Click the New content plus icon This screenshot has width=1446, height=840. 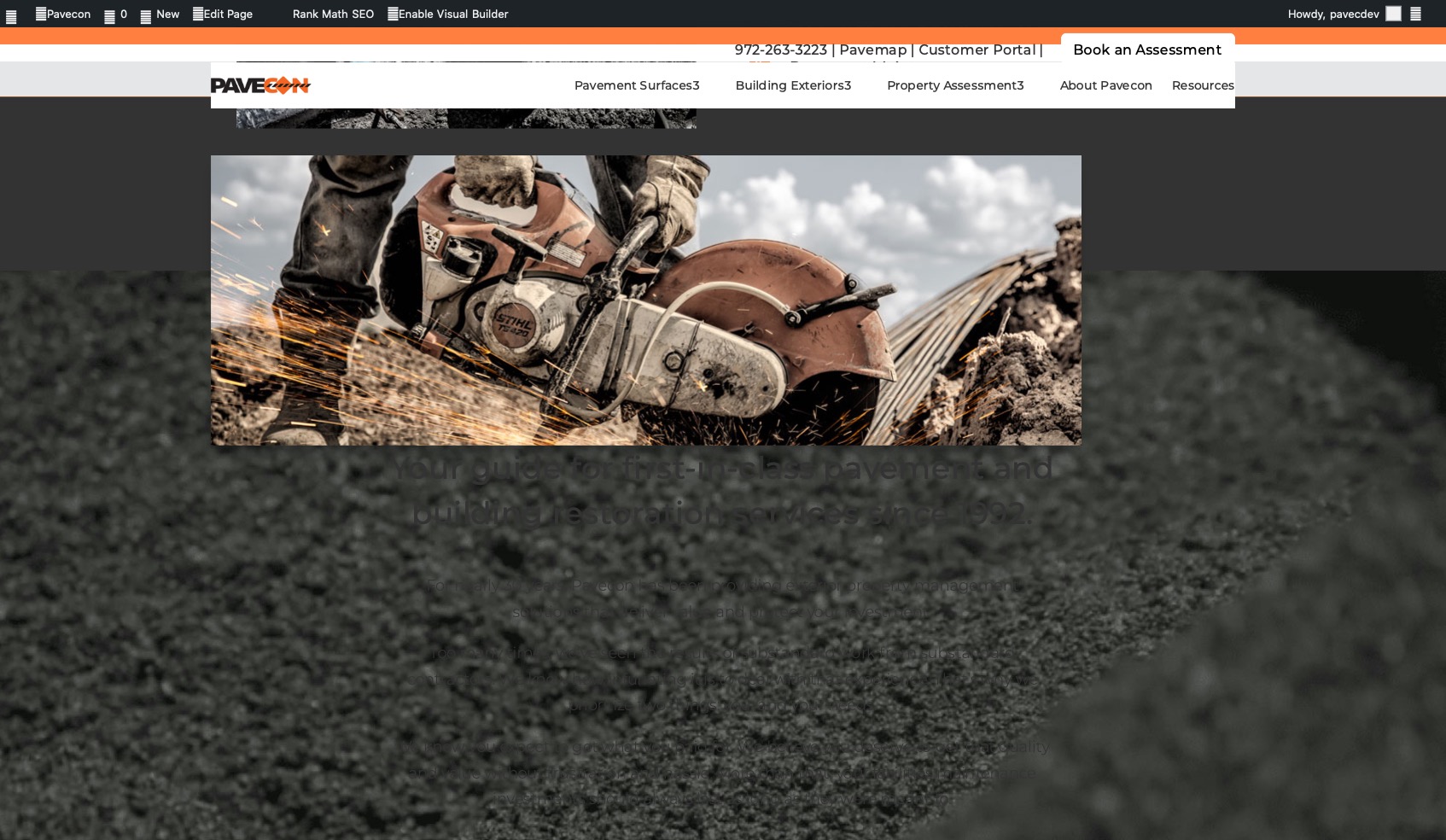(x=146, y=15)
